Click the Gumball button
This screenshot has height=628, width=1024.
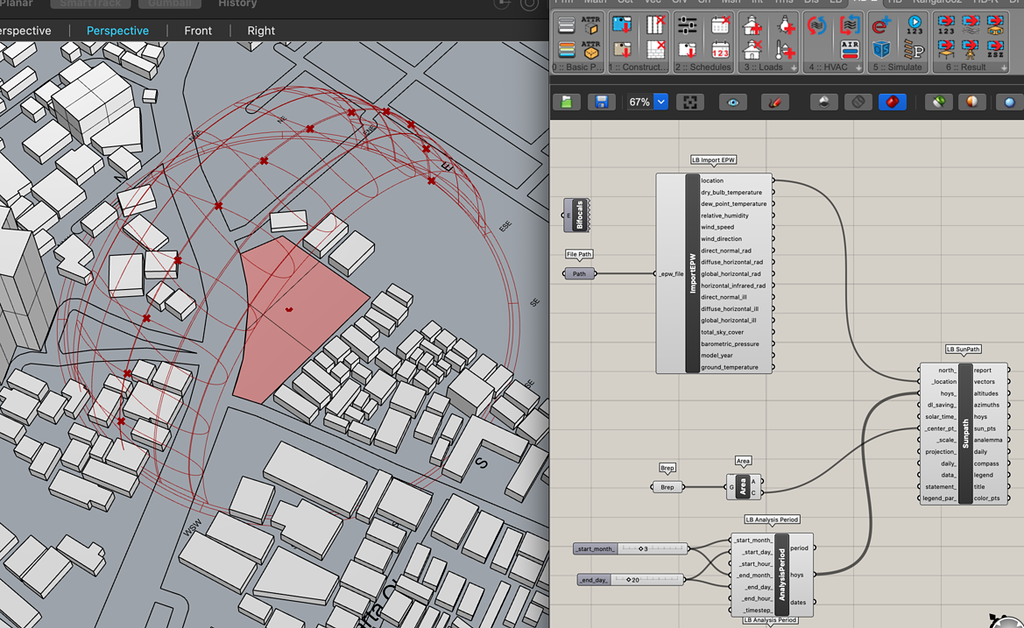[x=169, y=4]
